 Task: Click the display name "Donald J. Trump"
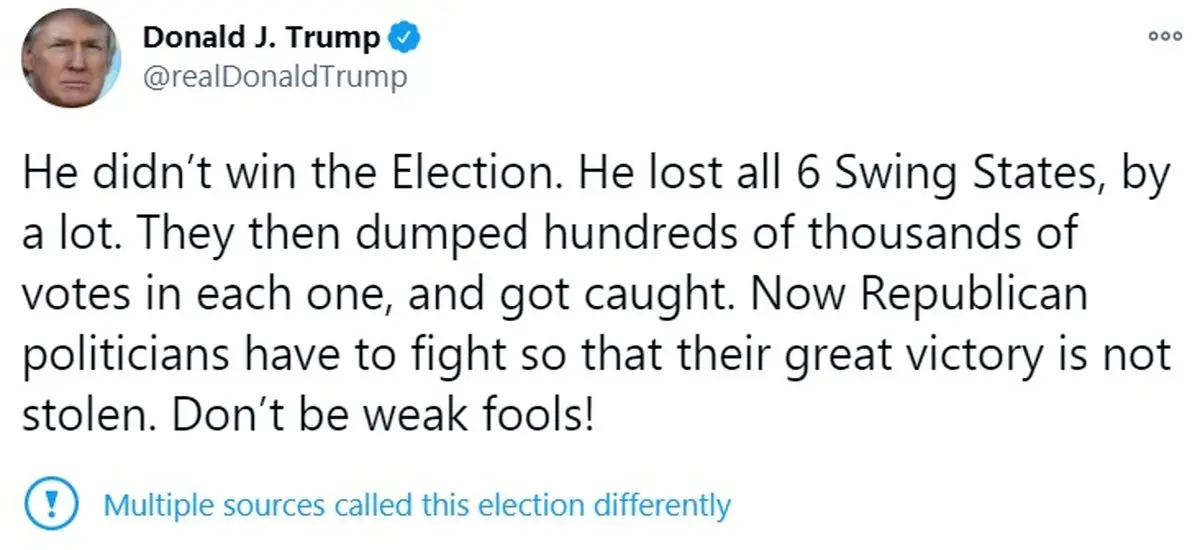[x=262, y=39]
